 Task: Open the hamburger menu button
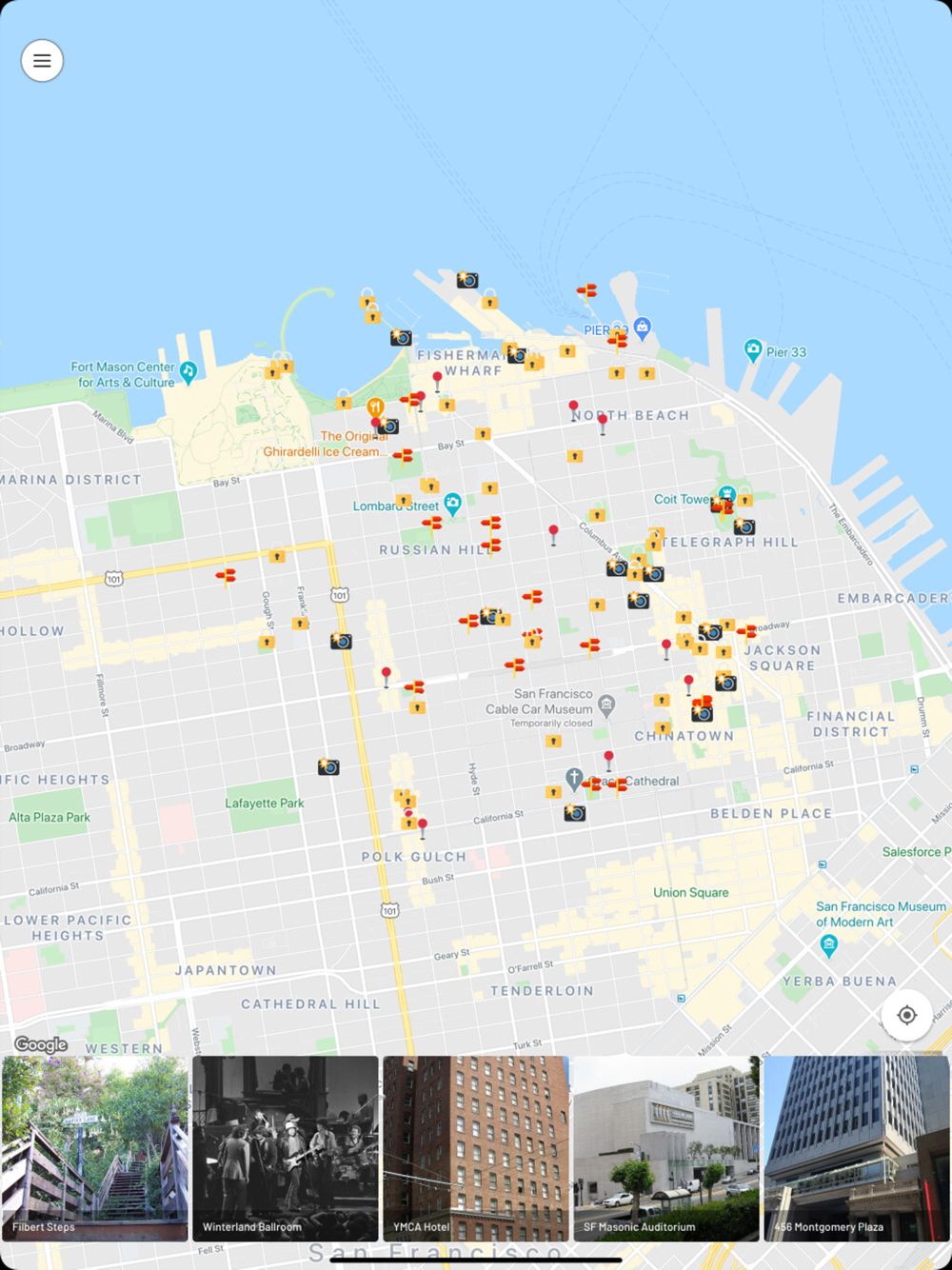(42, 61)
